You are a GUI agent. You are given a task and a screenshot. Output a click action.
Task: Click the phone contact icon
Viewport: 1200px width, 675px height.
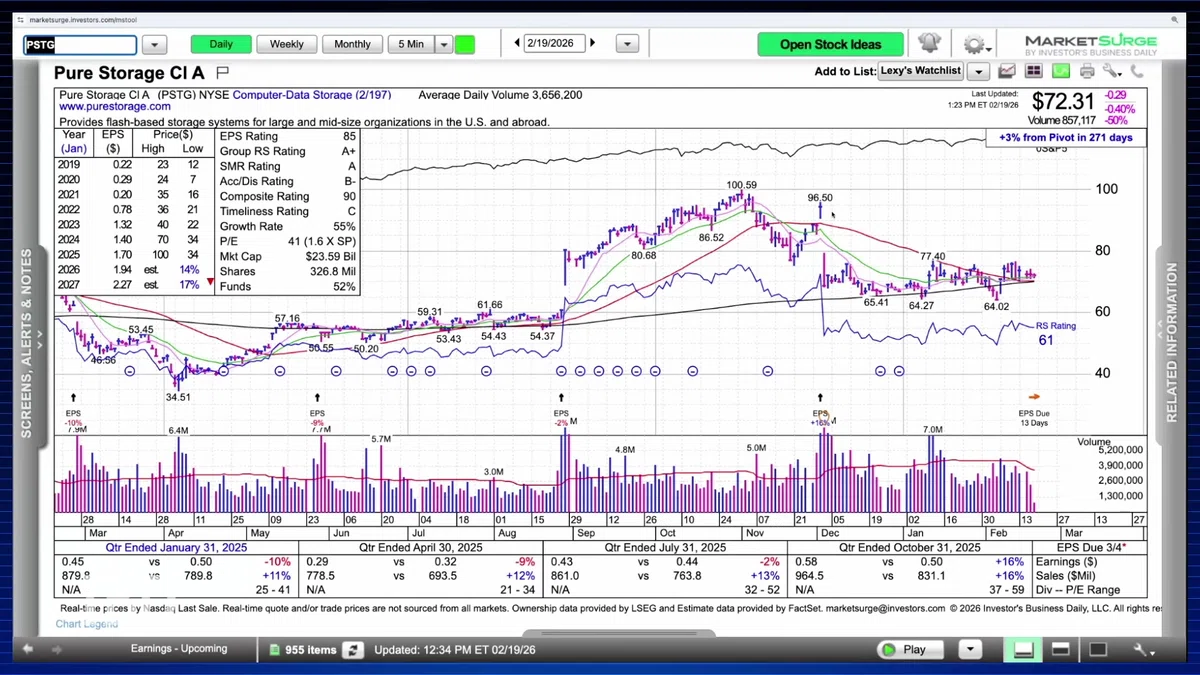[x=1137, y=71]
